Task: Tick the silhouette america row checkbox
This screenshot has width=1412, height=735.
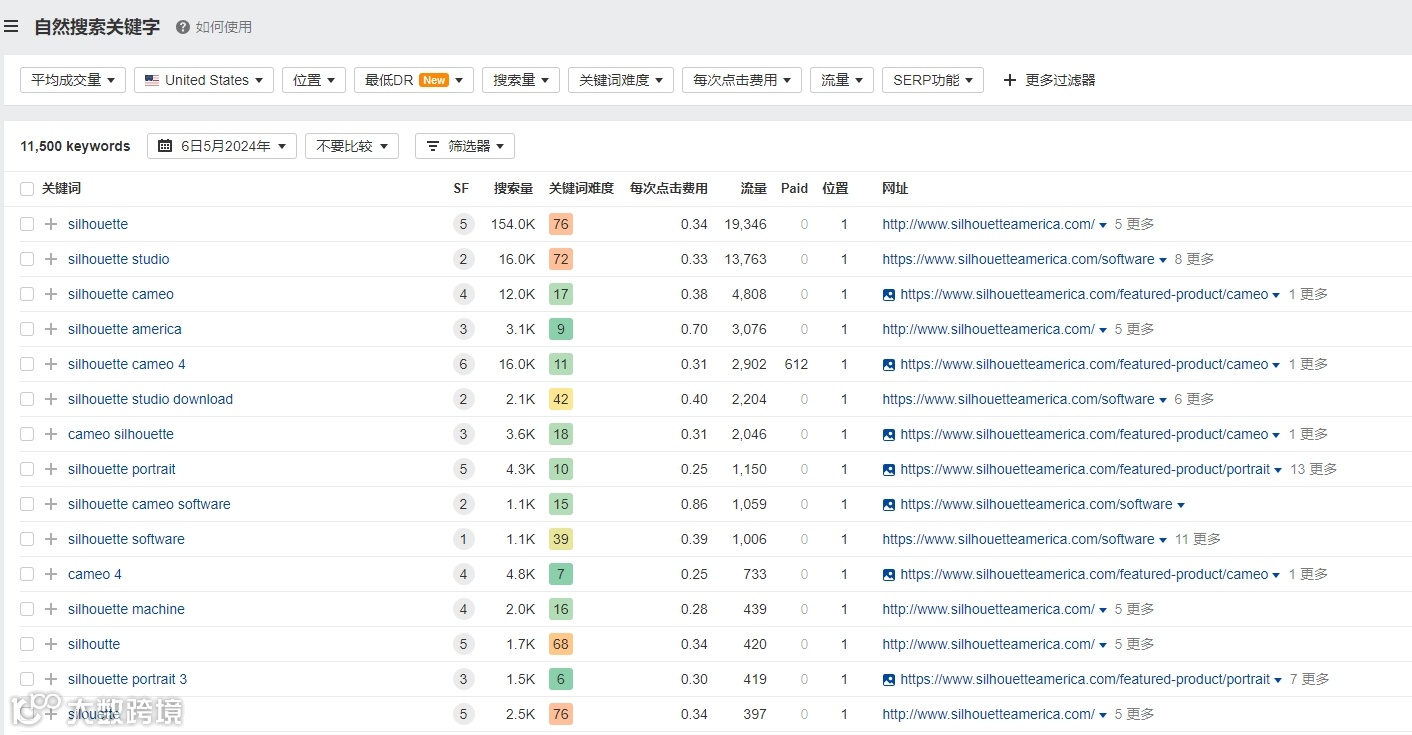Action: [x=27, y=329]
